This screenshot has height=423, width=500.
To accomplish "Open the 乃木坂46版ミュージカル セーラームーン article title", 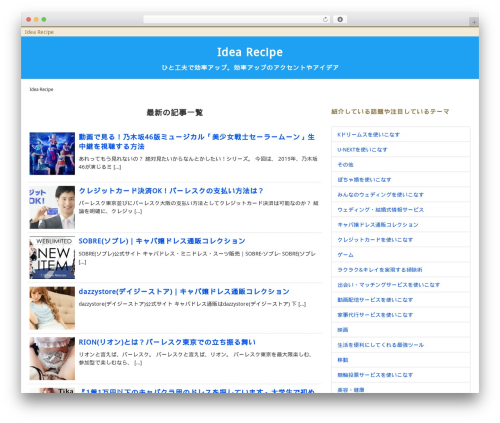I will 197,142.
